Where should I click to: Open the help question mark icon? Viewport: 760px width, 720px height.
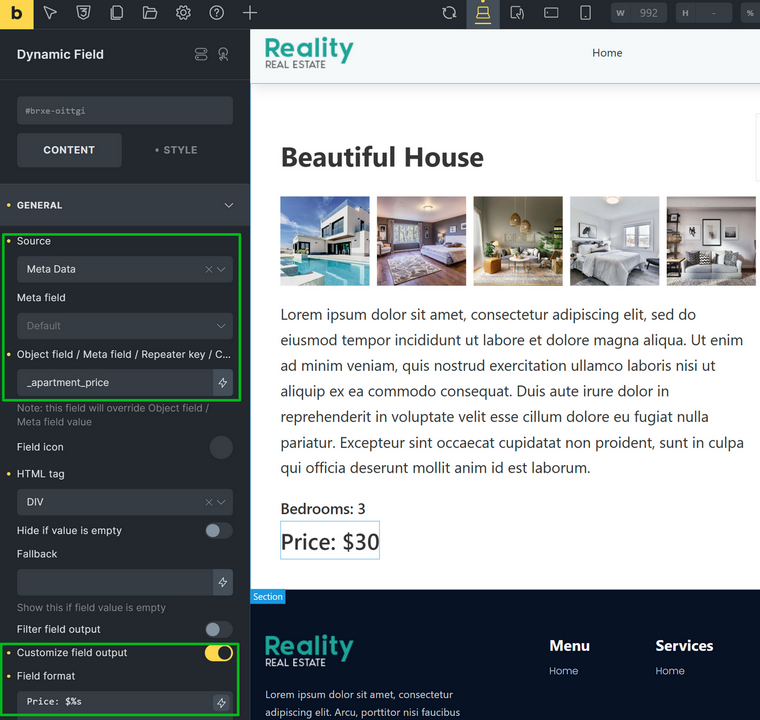coord(217,13)
